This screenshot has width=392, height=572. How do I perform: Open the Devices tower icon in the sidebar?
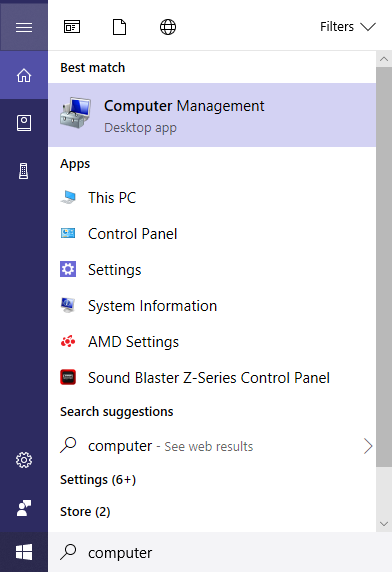tap(24, 171)
